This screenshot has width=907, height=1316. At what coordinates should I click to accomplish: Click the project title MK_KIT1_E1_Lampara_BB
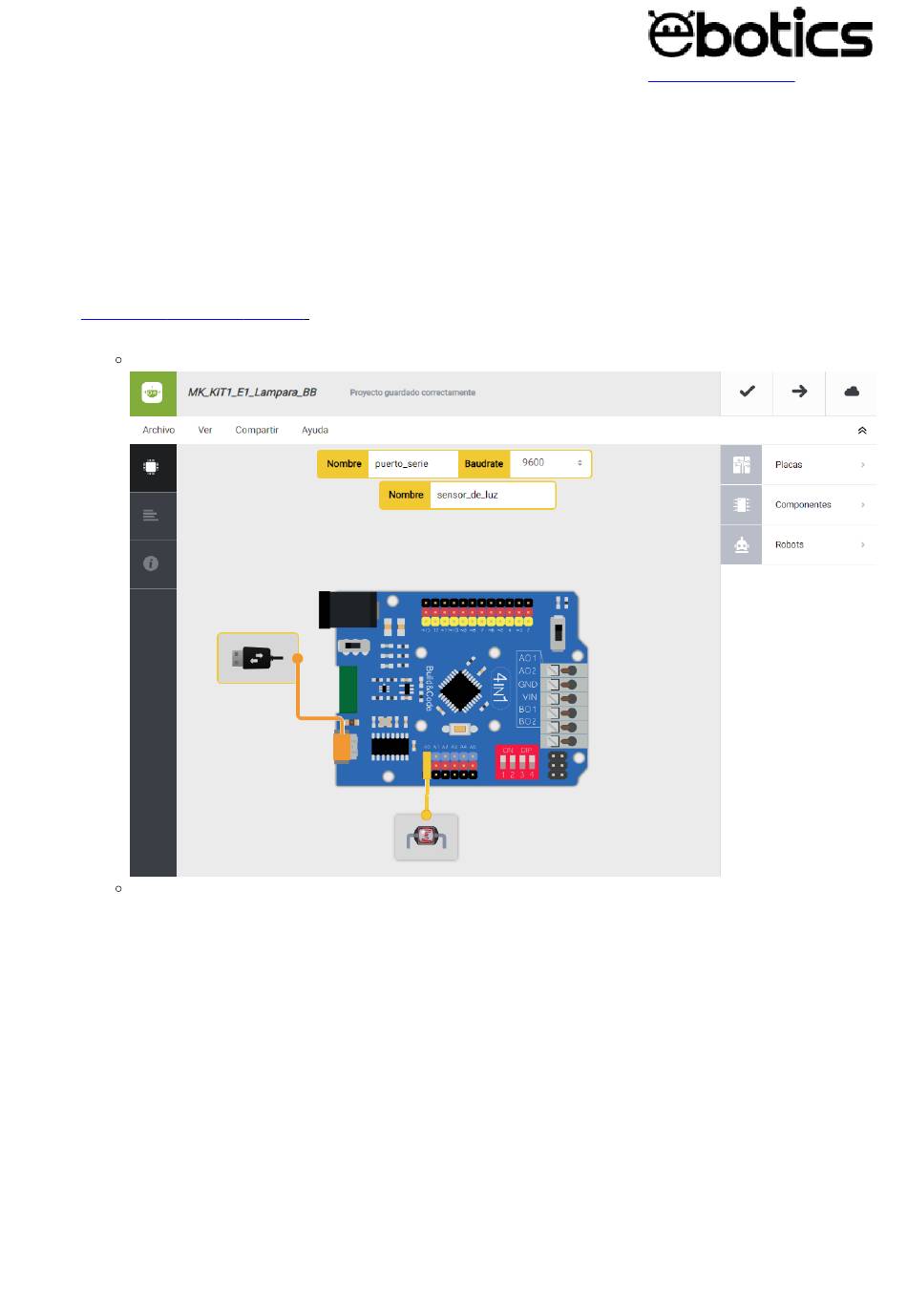tap(252, 393)
